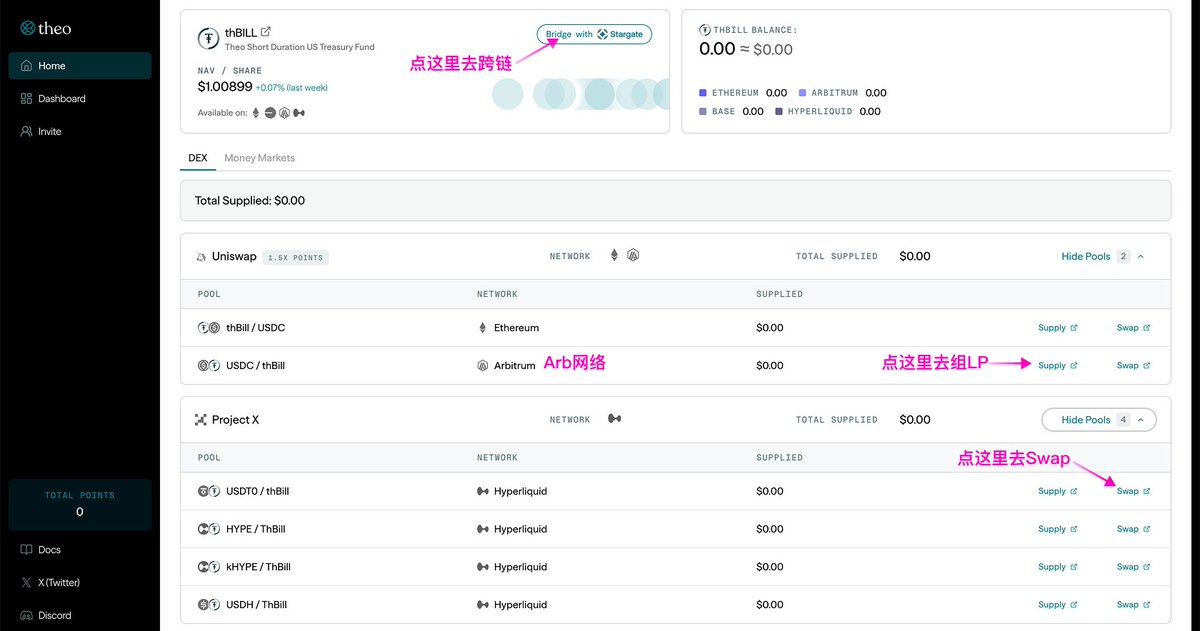Click the Theo Short Duration US Treasury Fund text
This screenshot has width=1200, height=631.
(x=300, y=47)
